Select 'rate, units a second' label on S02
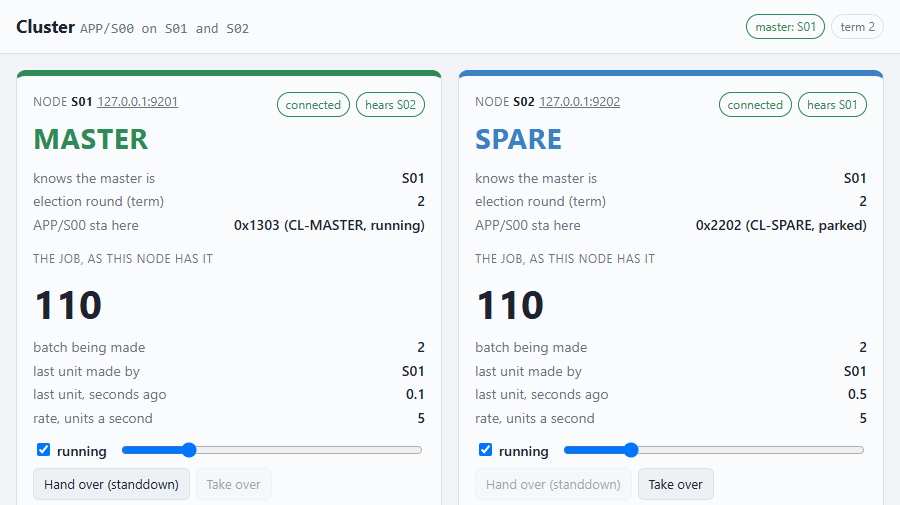The width and height of the screenshot is (900, 505). coord(535,418)
